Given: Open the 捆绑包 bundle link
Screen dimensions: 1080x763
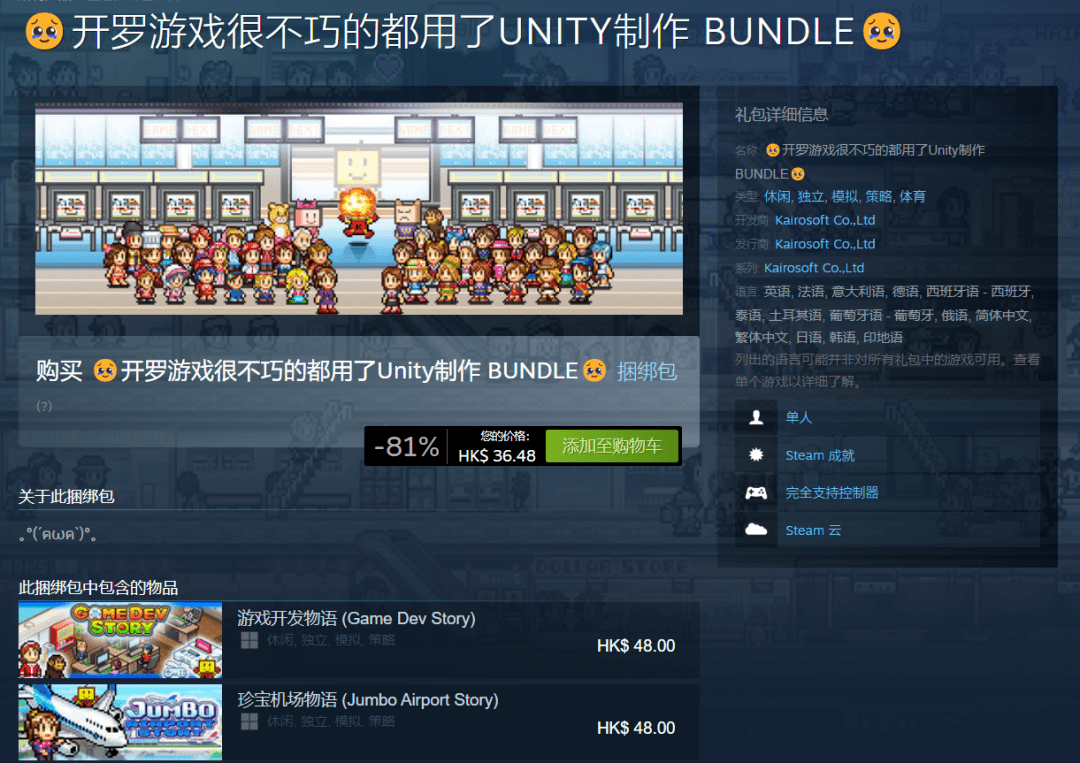Looking at the screenshot, I should pos(646,372).
